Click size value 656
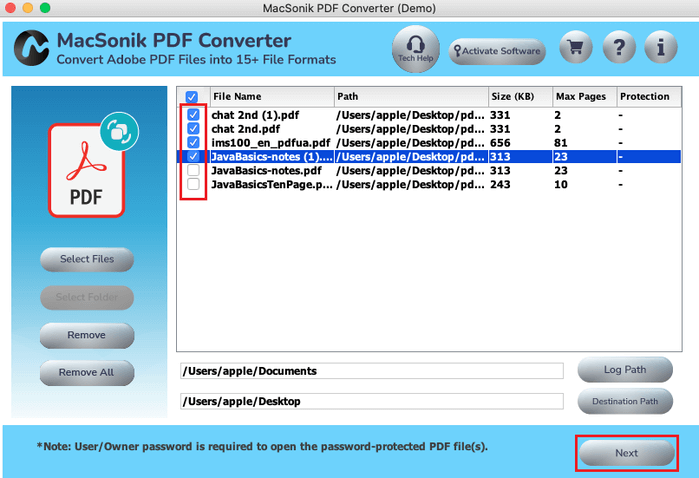This screenshot has height=478, width=699. click(x=500, y=143)
